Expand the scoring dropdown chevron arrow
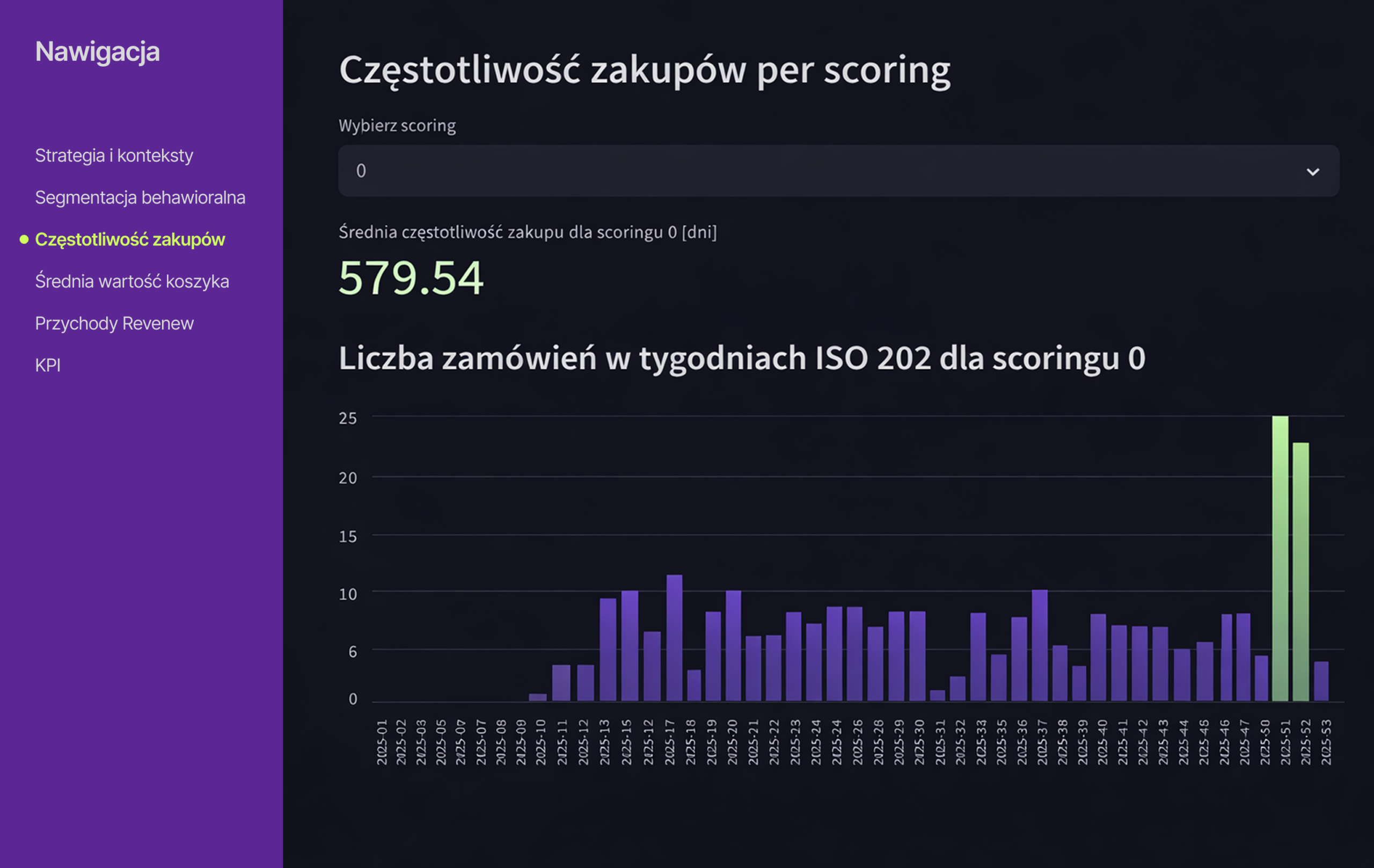This screenshot has height=868, width=1374. [x=1312, y=172]
